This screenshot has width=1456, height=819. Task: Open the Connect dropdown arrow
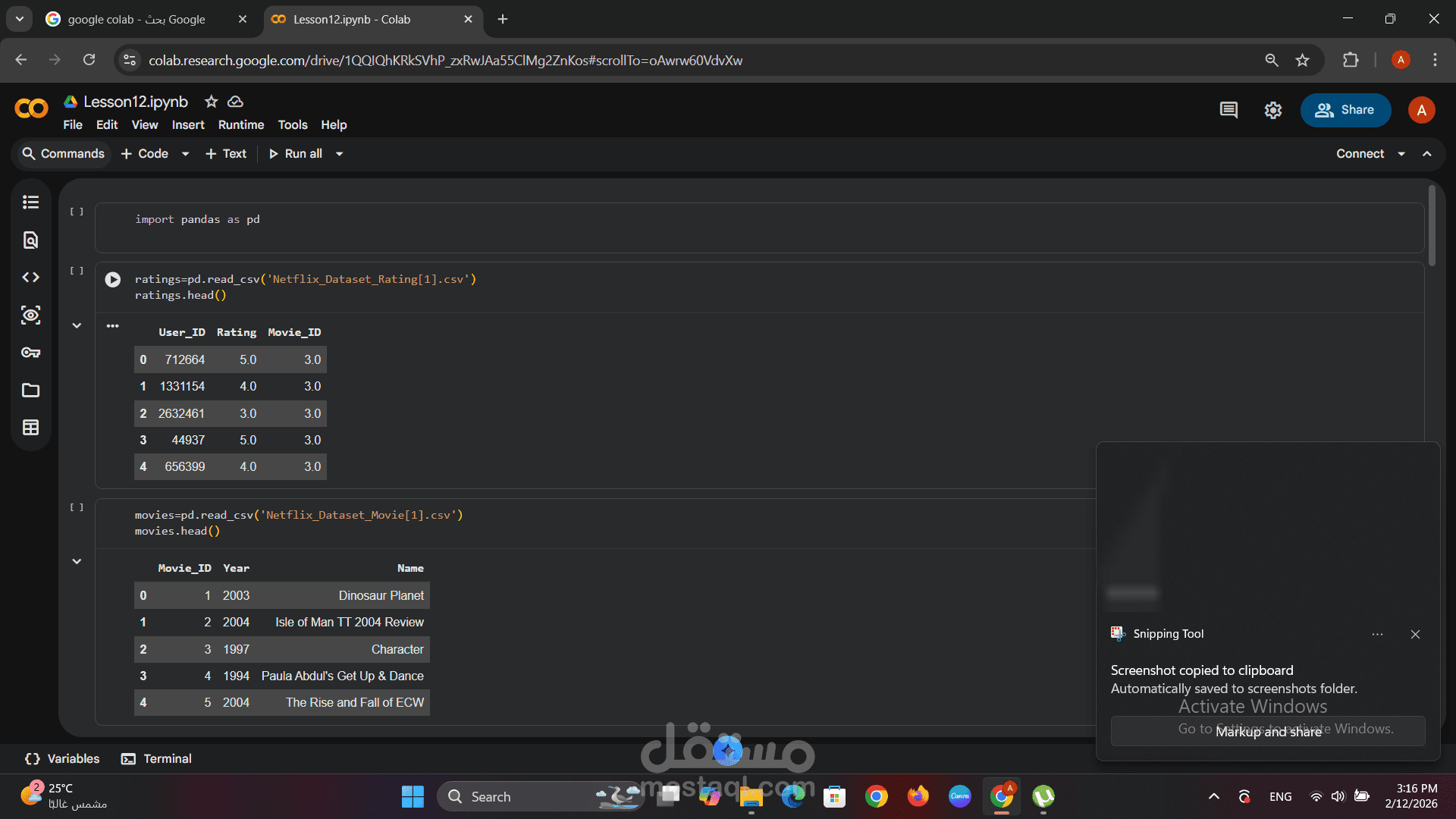point(1401,154)
